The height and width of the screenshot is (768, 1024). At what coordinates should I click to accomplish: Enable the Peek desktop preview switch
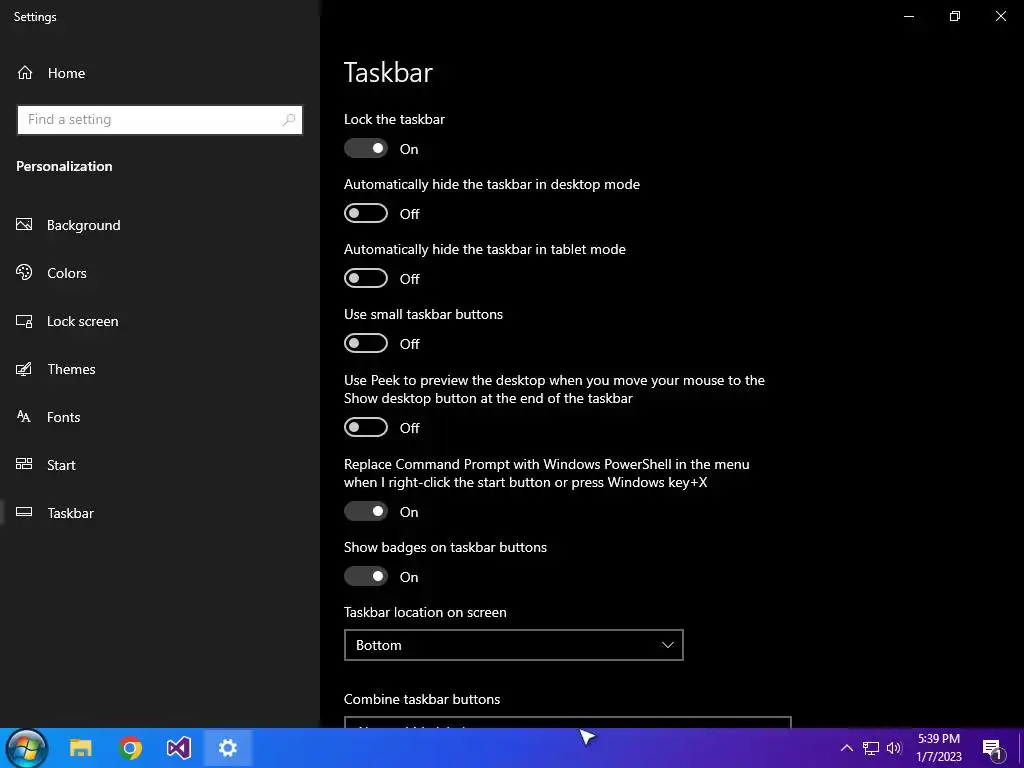366,427
